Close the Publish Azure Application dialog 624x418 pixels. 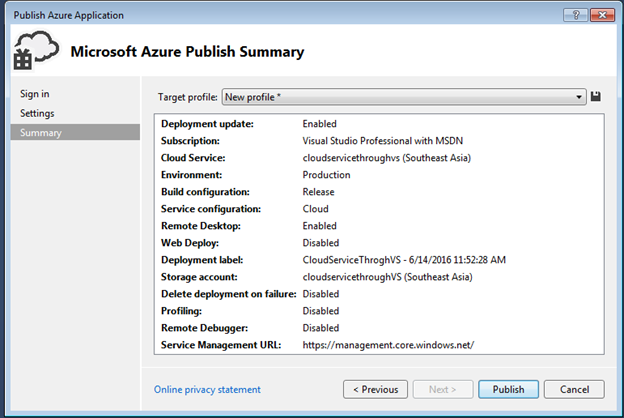pos(602,14)
